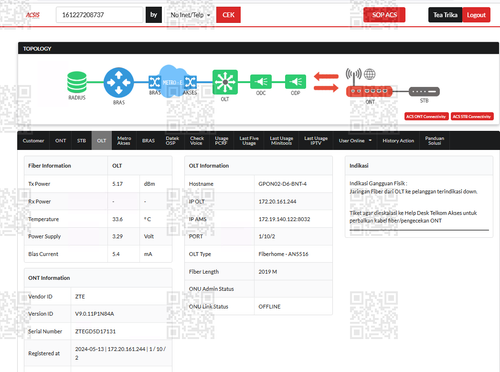Select the OLT tab
The image size is (500, 372).
(x=102, y=141)
